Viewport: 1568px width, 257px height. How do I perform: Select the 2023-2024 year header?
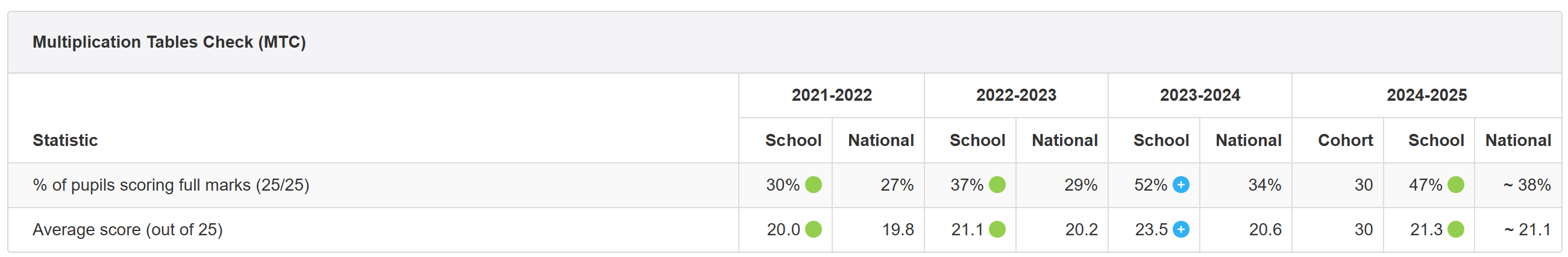(x=1200, y=95)
